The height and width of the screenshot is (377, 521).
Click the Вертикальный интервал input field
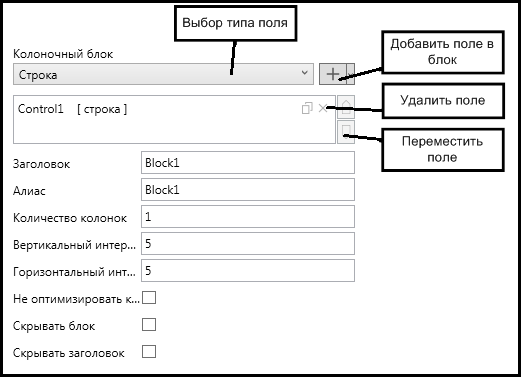coord(248,244)
